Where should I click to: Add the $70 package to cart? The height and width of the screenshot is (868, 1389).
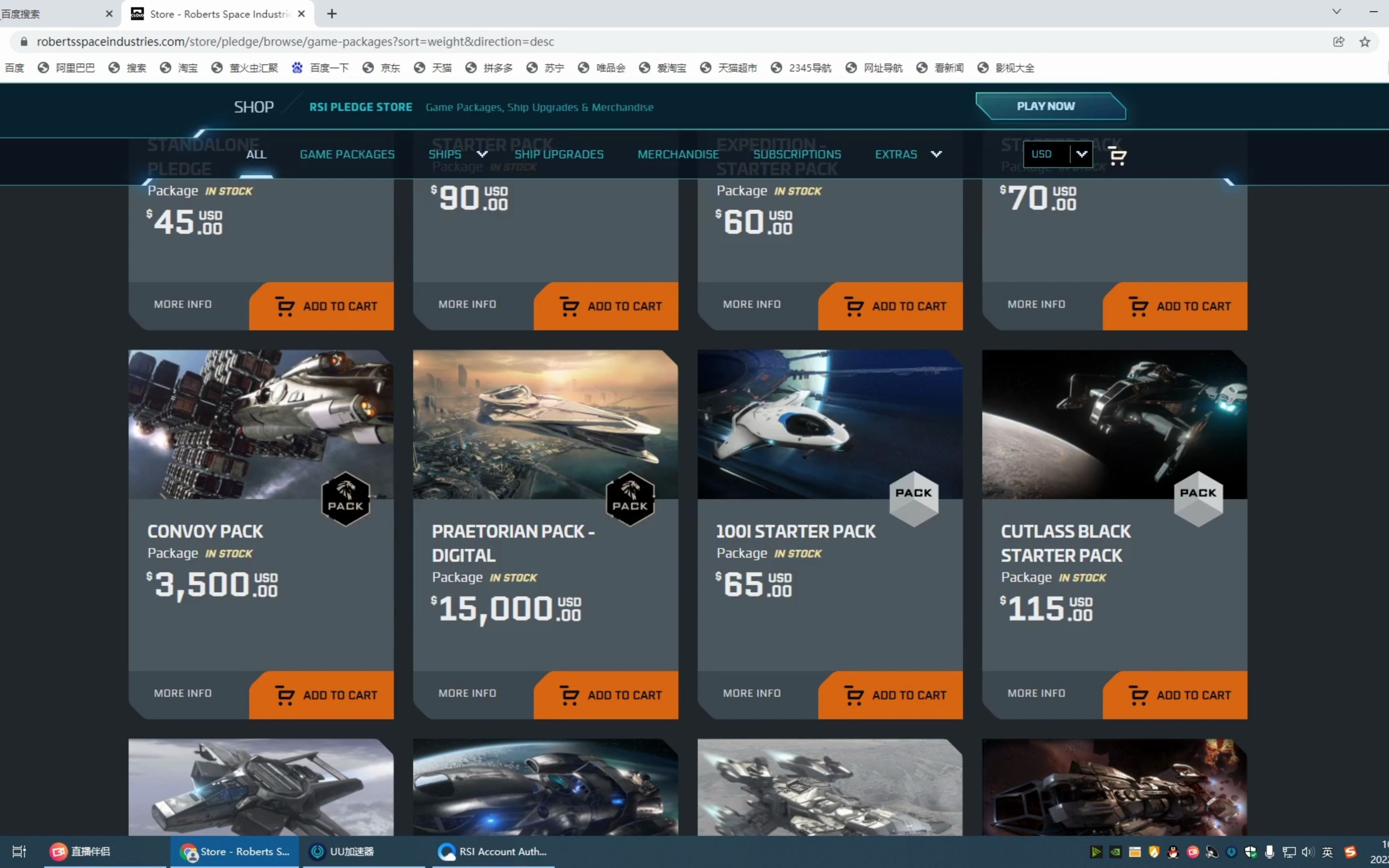tap(1175, 305)
